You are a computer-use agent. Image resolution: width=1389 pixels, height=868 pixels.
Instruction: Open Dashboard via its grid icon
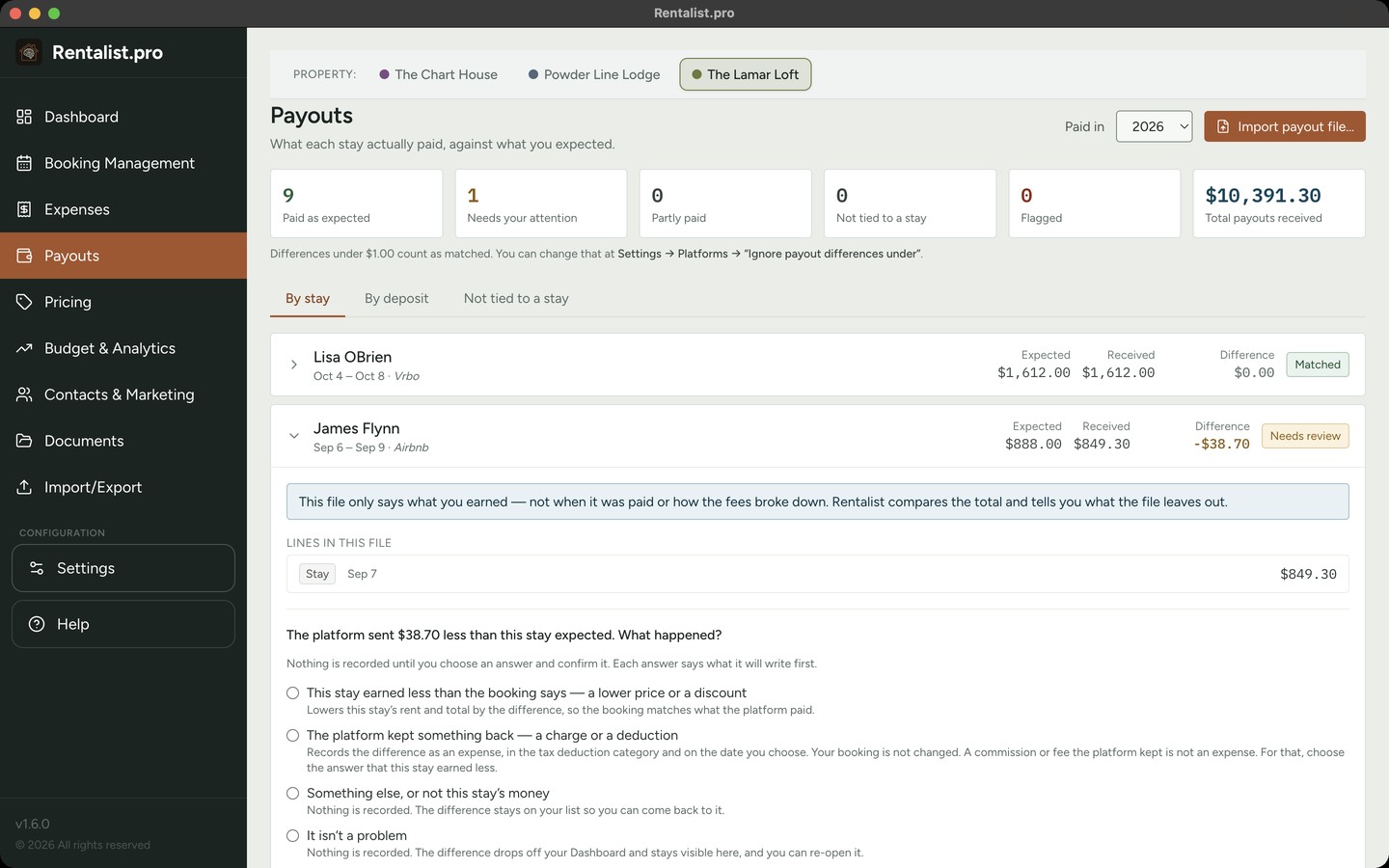(24, 117)
